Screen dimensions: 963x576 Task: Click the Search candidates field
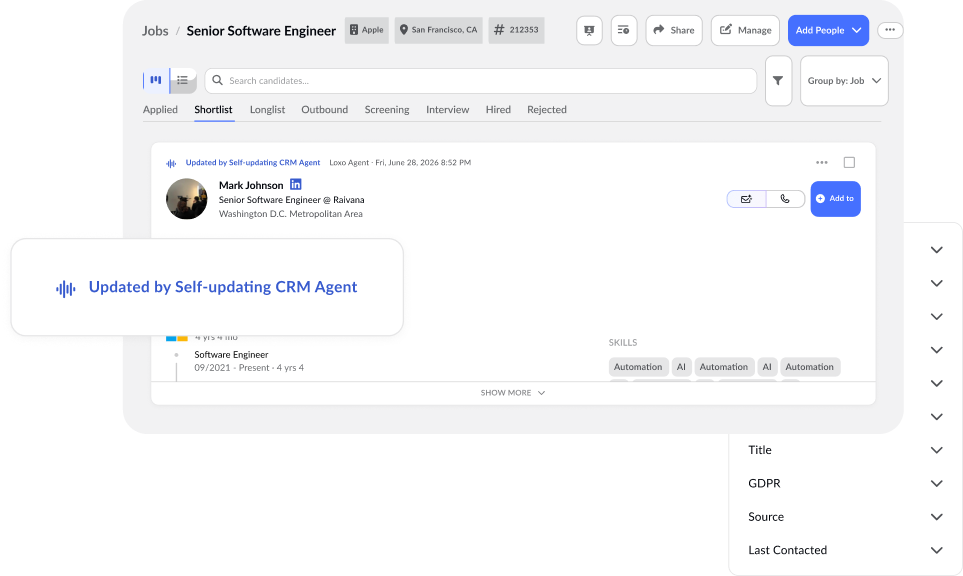pyautogui.click(x=480, y=81)
